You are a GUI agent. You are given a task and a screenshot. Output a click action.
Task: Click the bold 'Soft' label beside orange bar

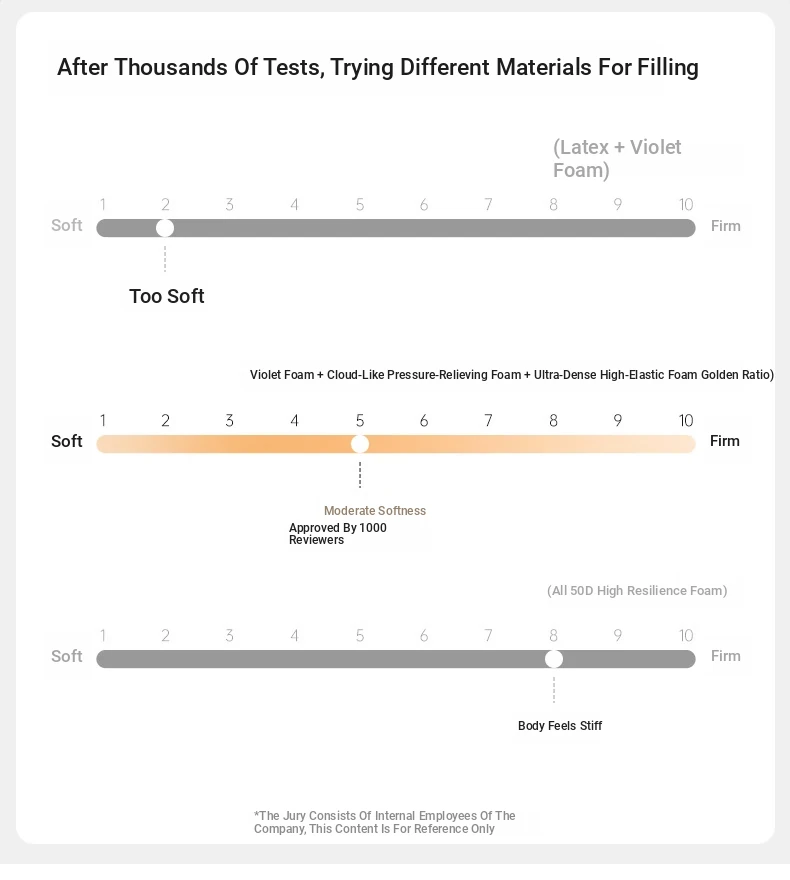[67, 441]
